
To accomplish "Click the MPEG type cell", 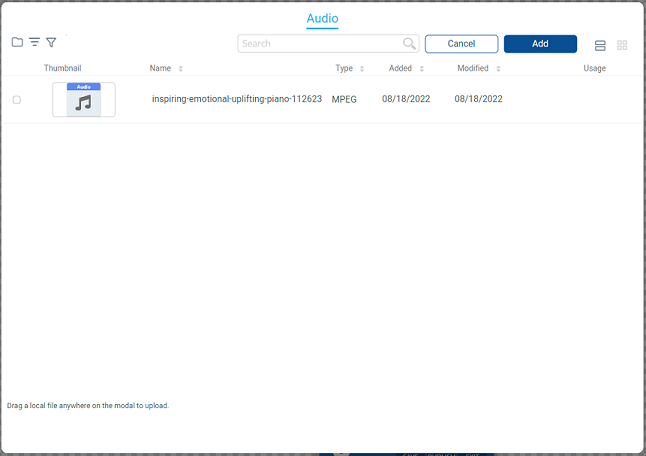I will tap(344, 99).
